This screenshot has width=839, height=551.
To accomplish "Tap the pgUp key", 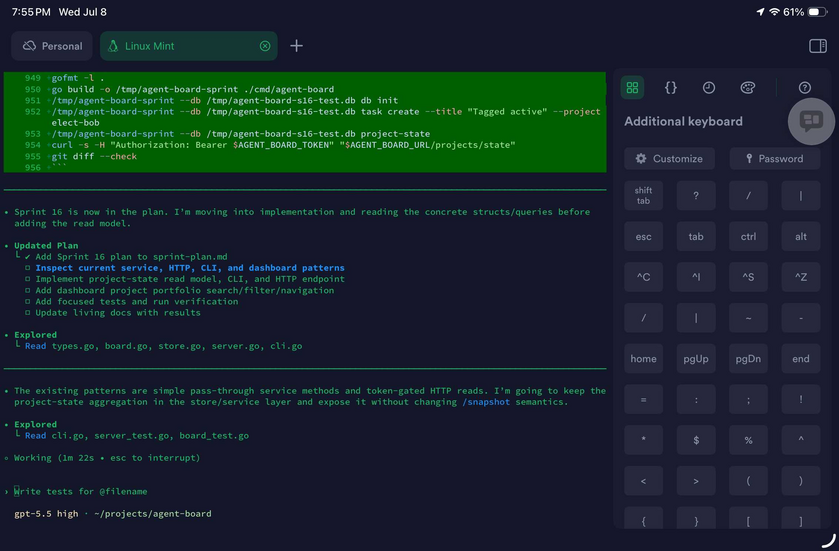I will (x=696, y=358).
